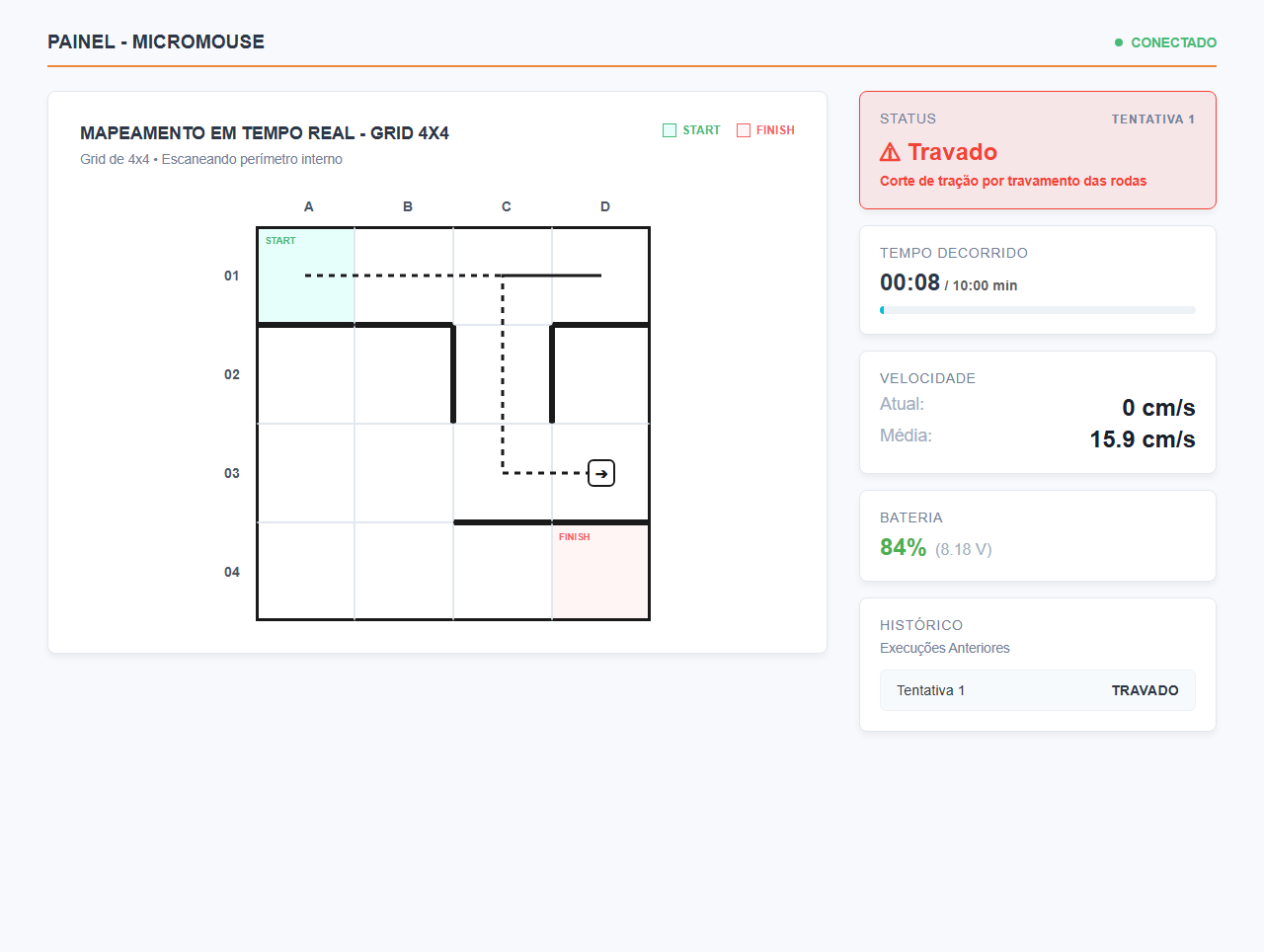Screen dimensions: 1264x952
Task: Click the 'Atual:' speed label
Action: 902,404
